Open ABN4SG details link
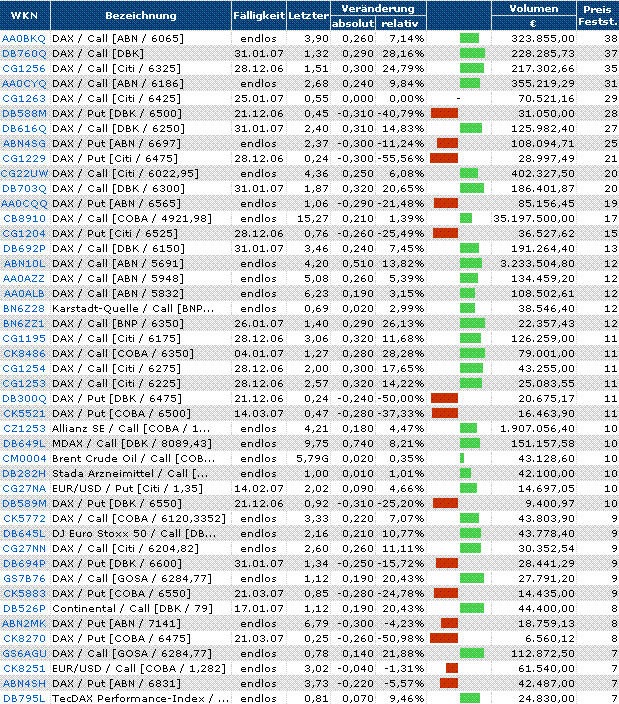 24,144
